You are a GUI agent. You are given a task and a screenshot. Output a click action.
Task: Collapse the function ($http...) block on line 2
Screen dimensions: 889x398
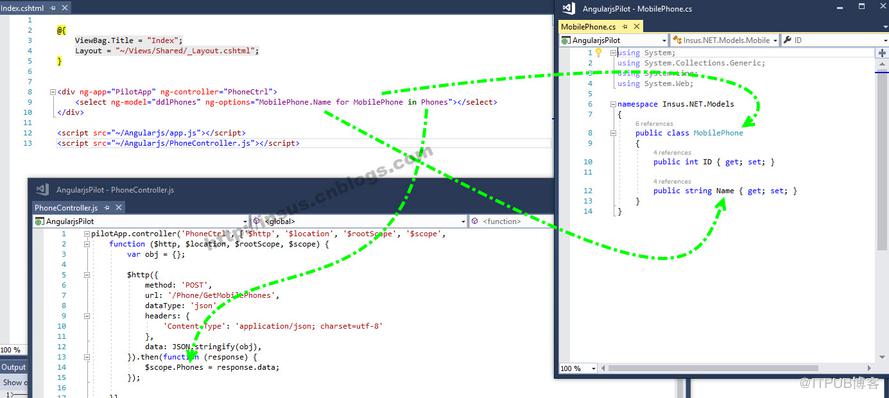point(87,244)
